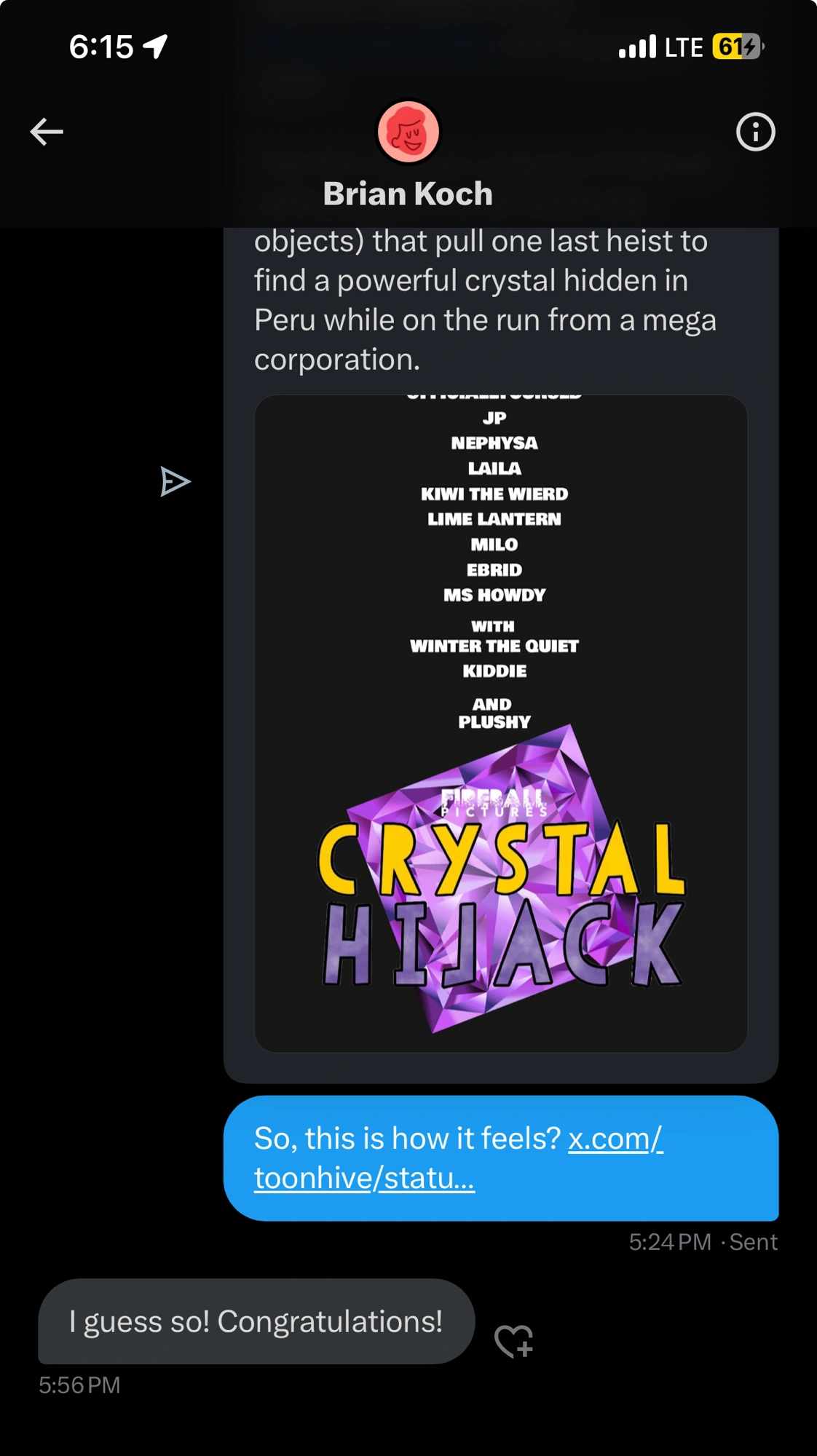Image resolution: width=817 pixels, height=1456 pixels.
Task: Go back using the left arrow
Action: (47, 132)
